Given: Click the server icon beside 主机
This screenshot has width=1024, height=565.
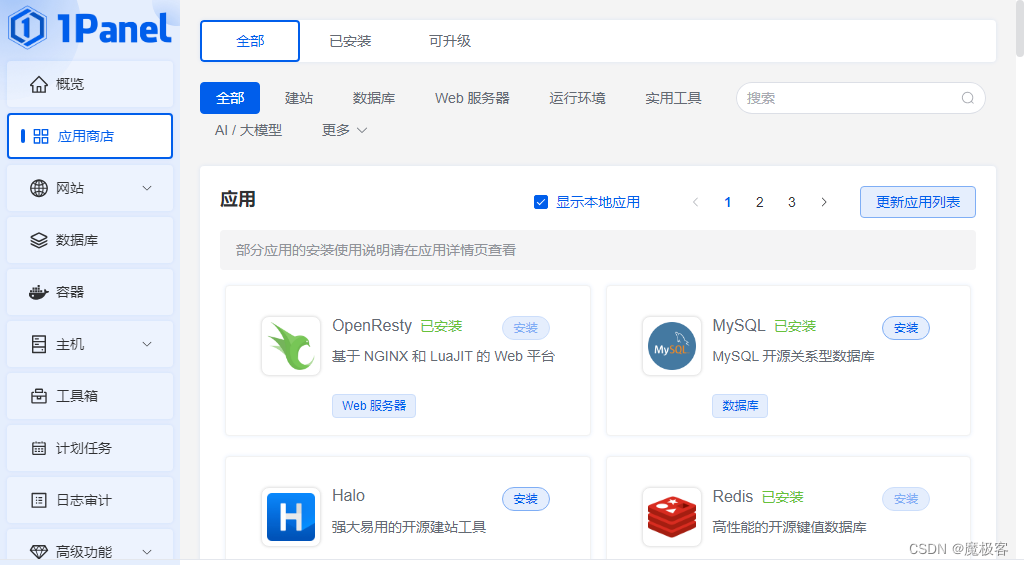Looking at the screenshot, I should pos(39,344).
